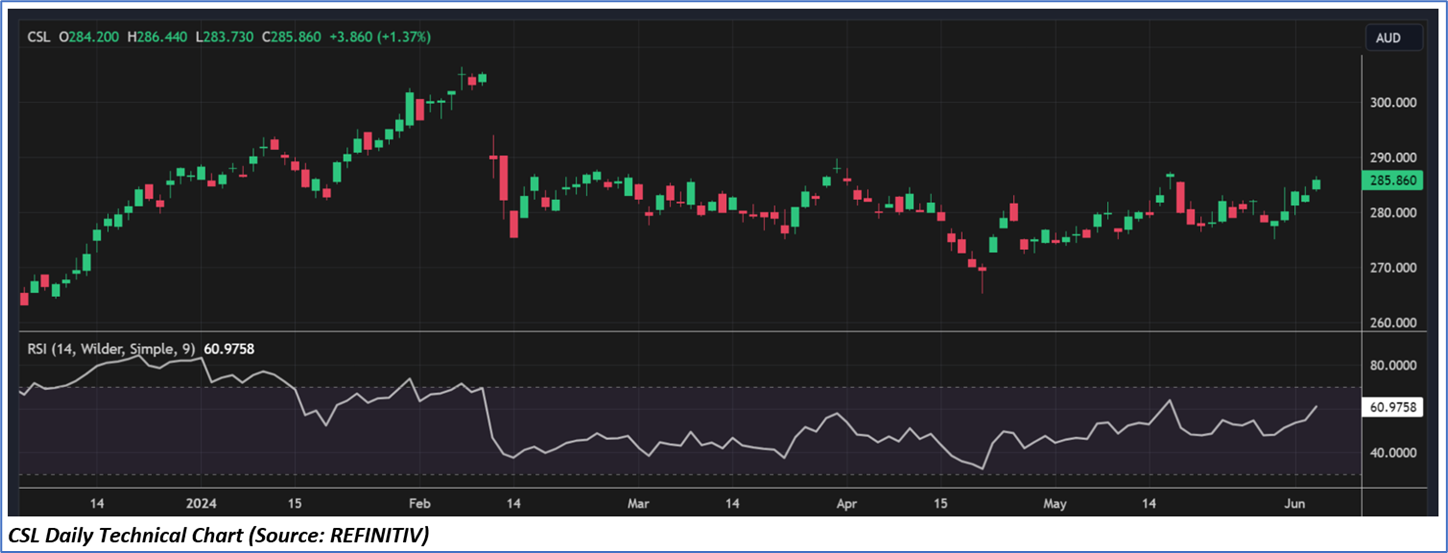Click the 270.000 price axis label
Screen dimensions: 1448x553
point(1393,268)
